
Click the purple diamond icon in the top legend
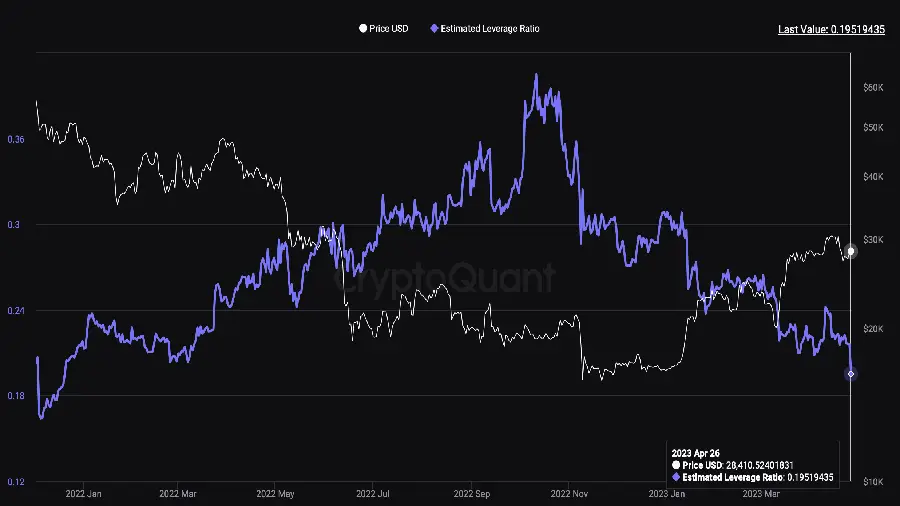point(433,29)
